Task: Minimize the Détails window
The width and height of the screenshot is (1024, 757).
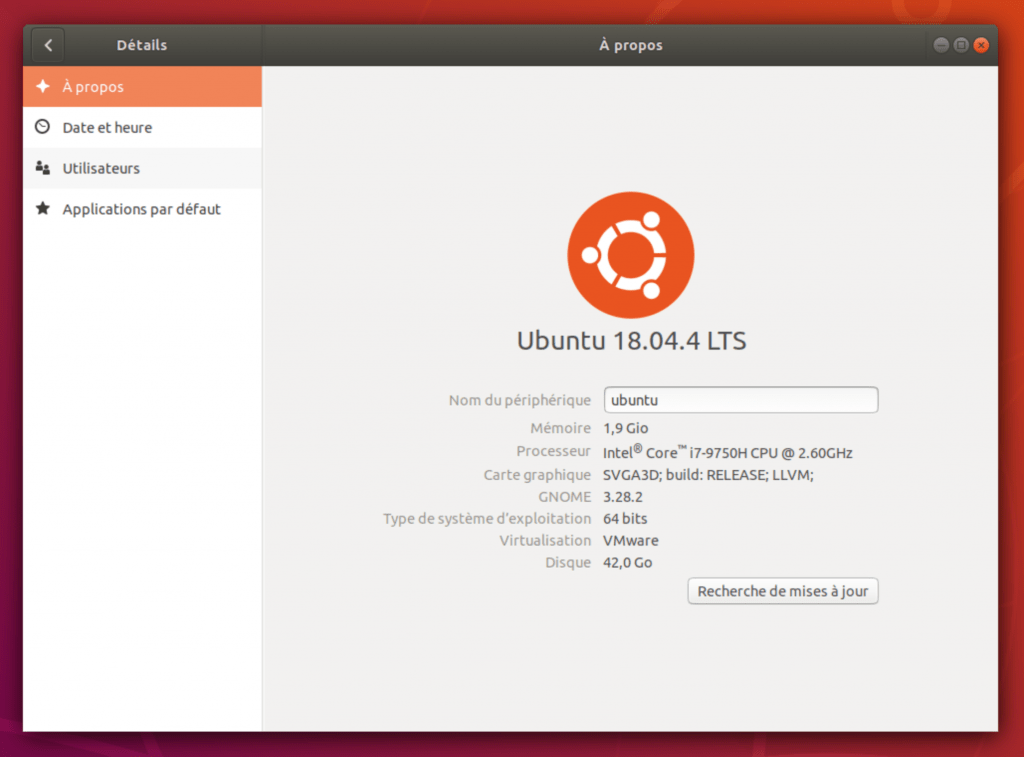Action: pos(940,45)
